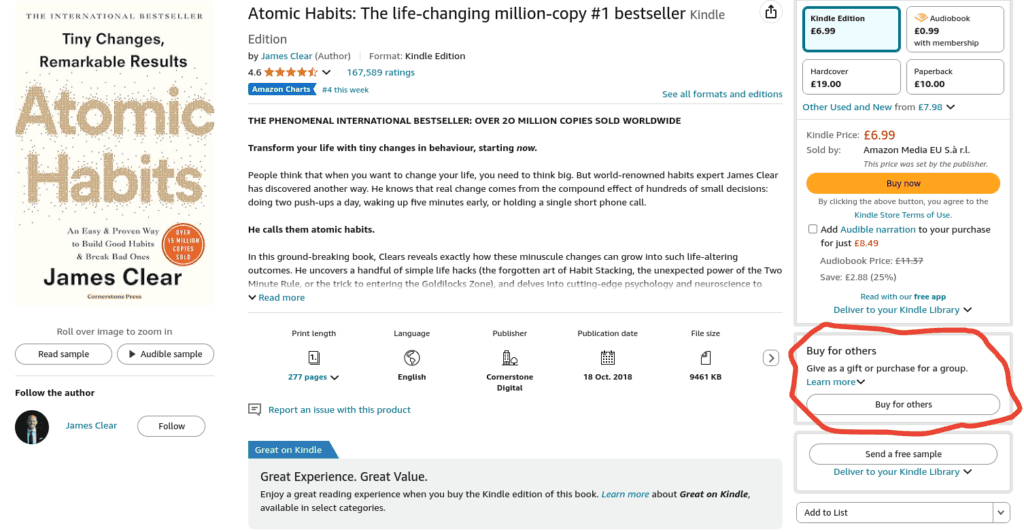Click next arrow in product details carousel
This screenshot has height=532, width=1024.
(x=771, y=358)
